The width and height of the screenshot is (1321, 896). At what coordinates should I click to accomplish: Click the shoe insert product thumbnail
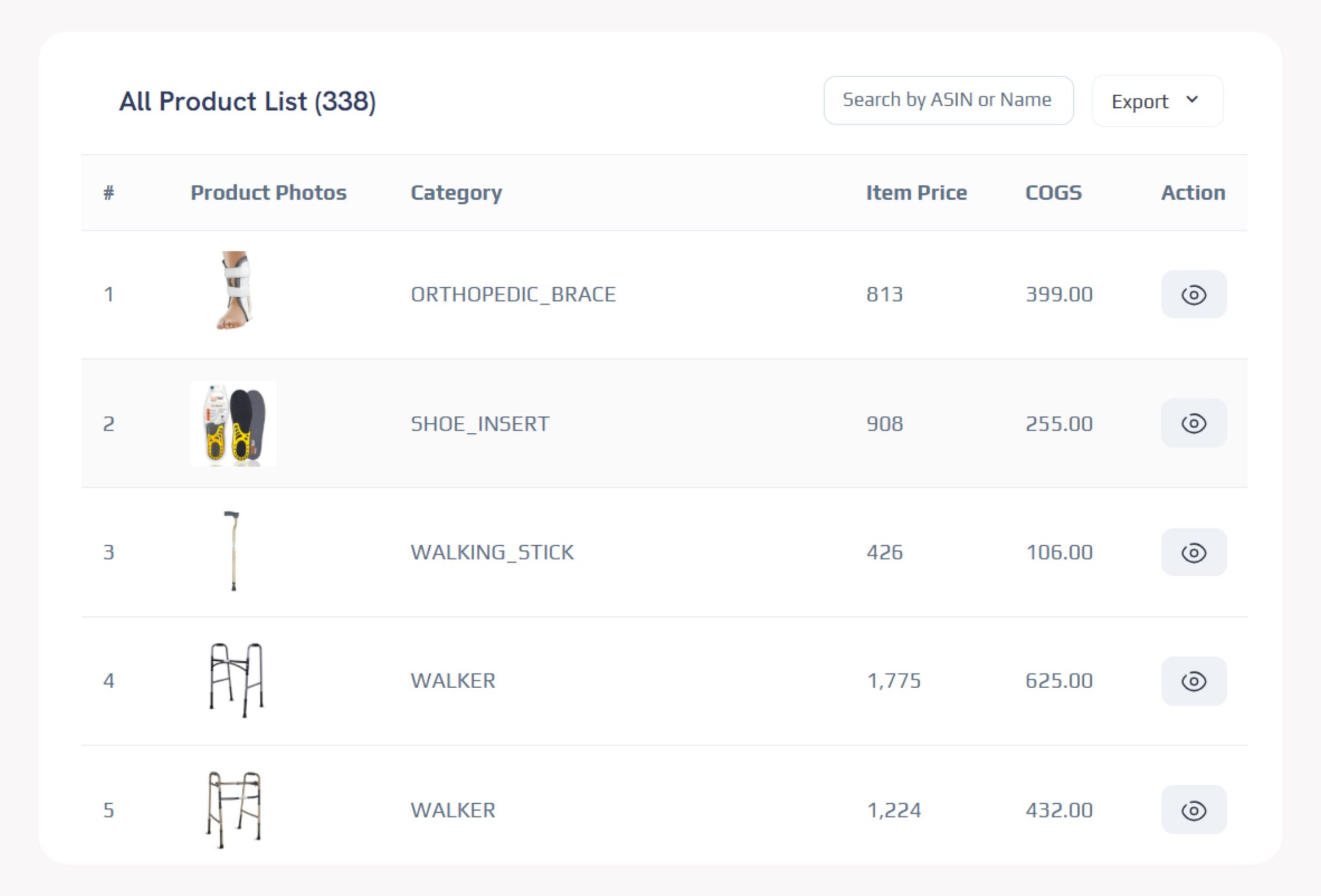click(x=234, y=424)
